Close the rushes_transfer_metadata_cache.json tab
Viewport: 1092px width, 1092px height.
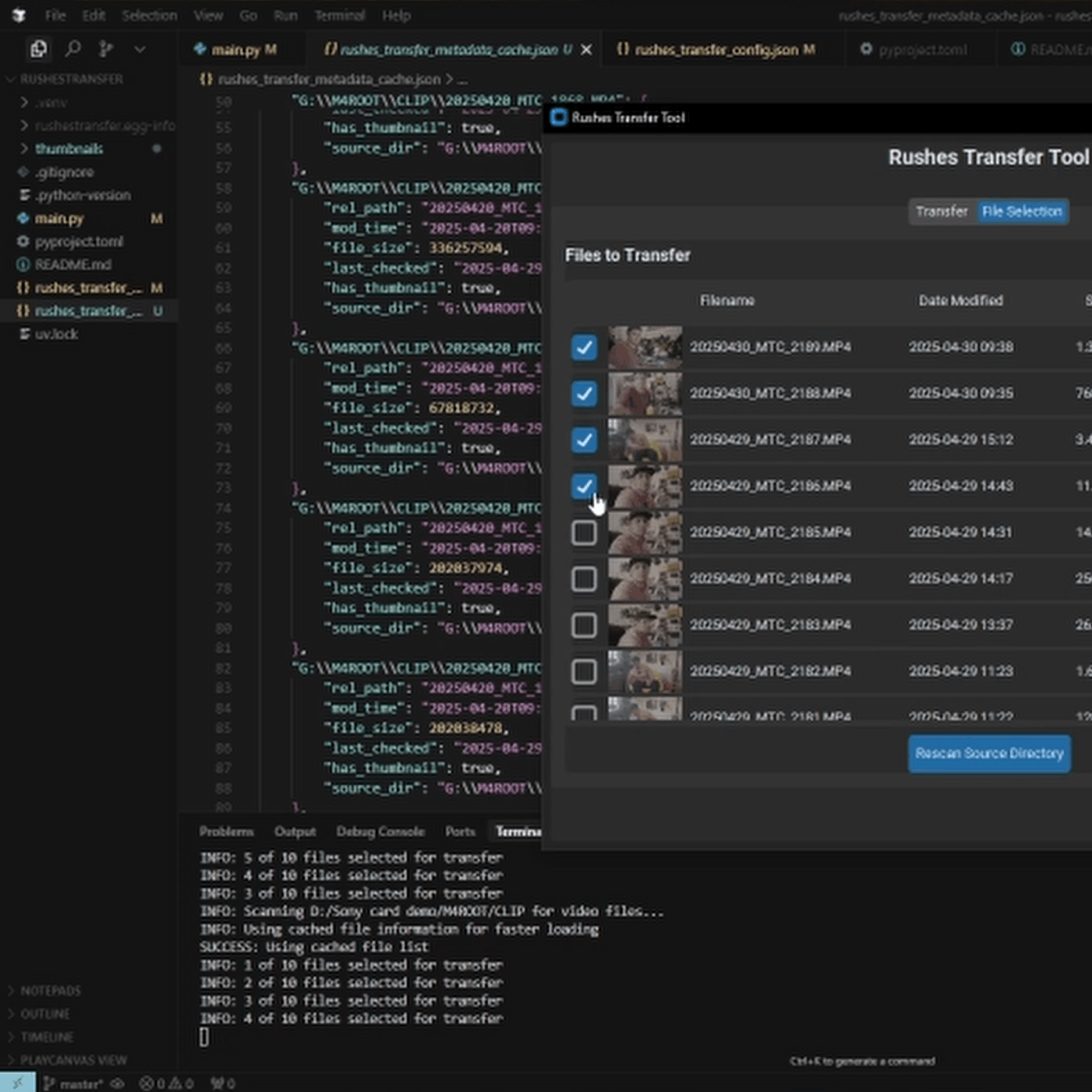586,50
